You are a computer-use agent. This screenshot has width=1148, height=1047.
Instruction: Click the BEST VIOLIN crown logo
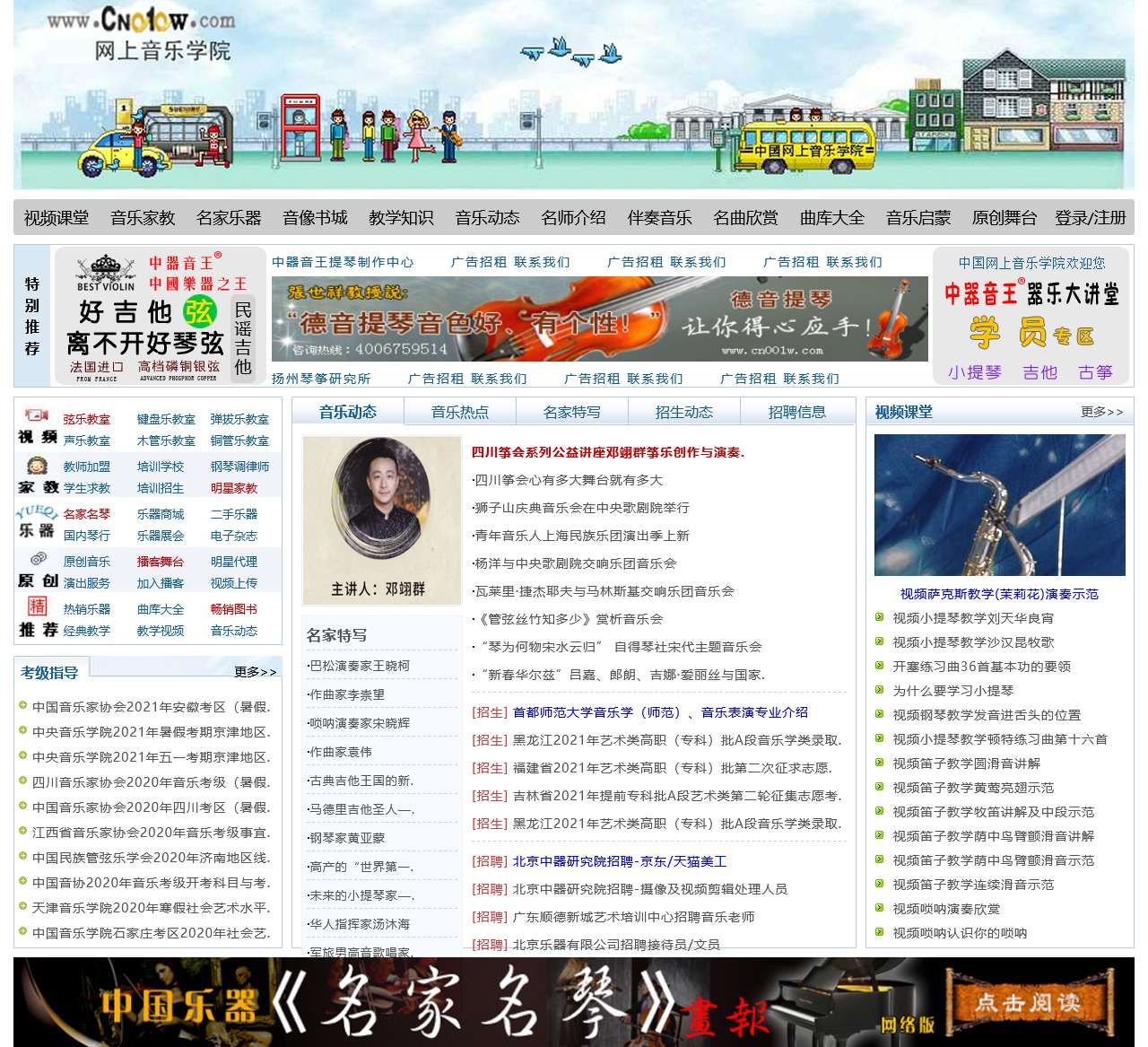(105, 272)
